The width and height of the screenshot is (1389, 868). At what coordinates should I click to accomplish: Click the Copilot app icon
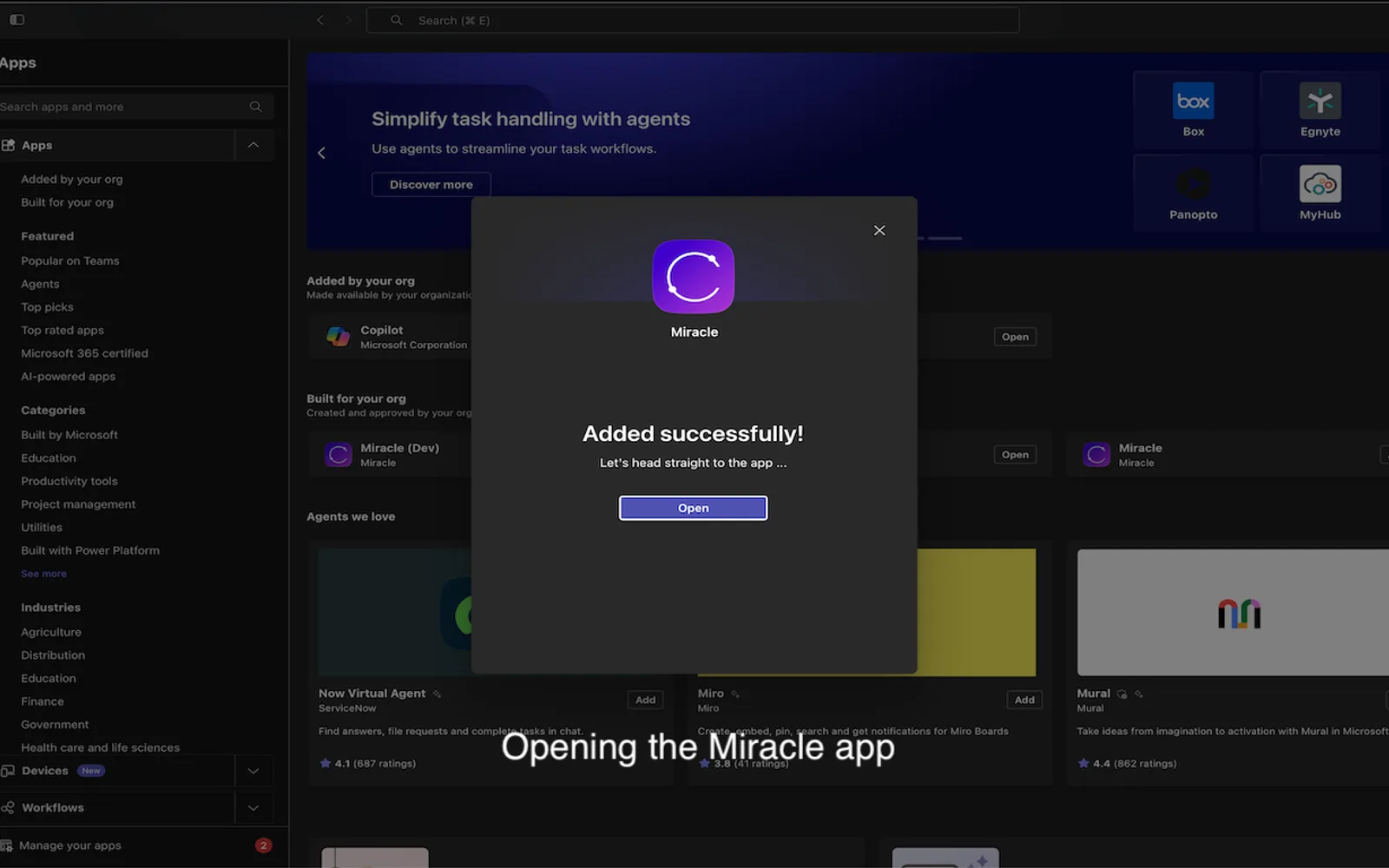point(338,337)
